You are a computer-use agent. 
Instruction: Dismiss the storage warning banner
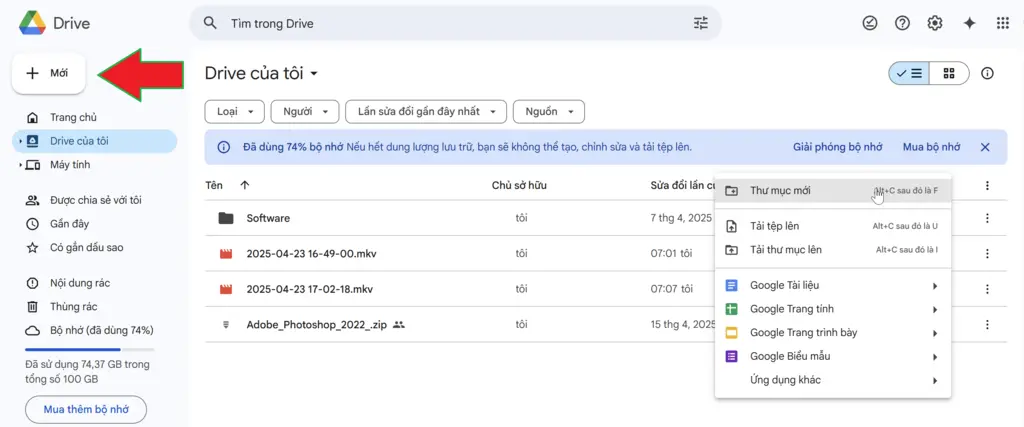[985, 147]
